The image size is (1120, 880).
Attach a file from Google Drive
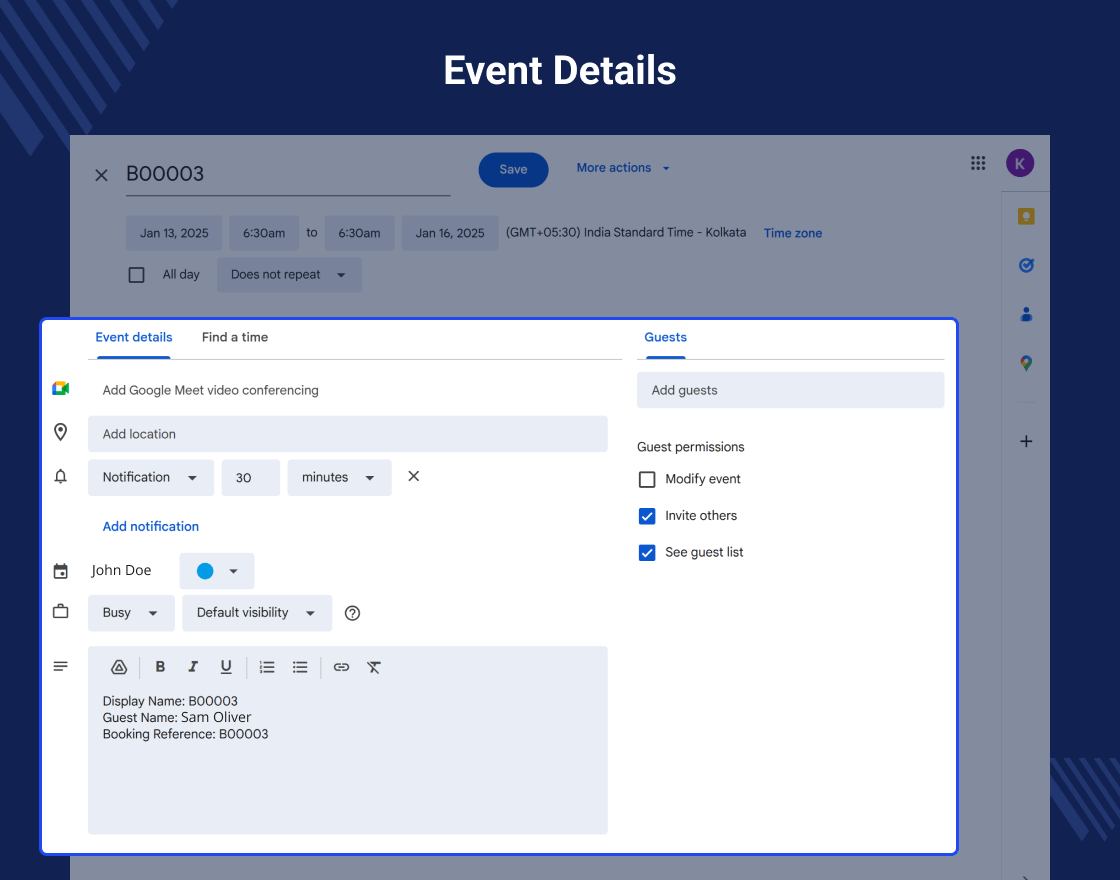[x=119, y=667]
